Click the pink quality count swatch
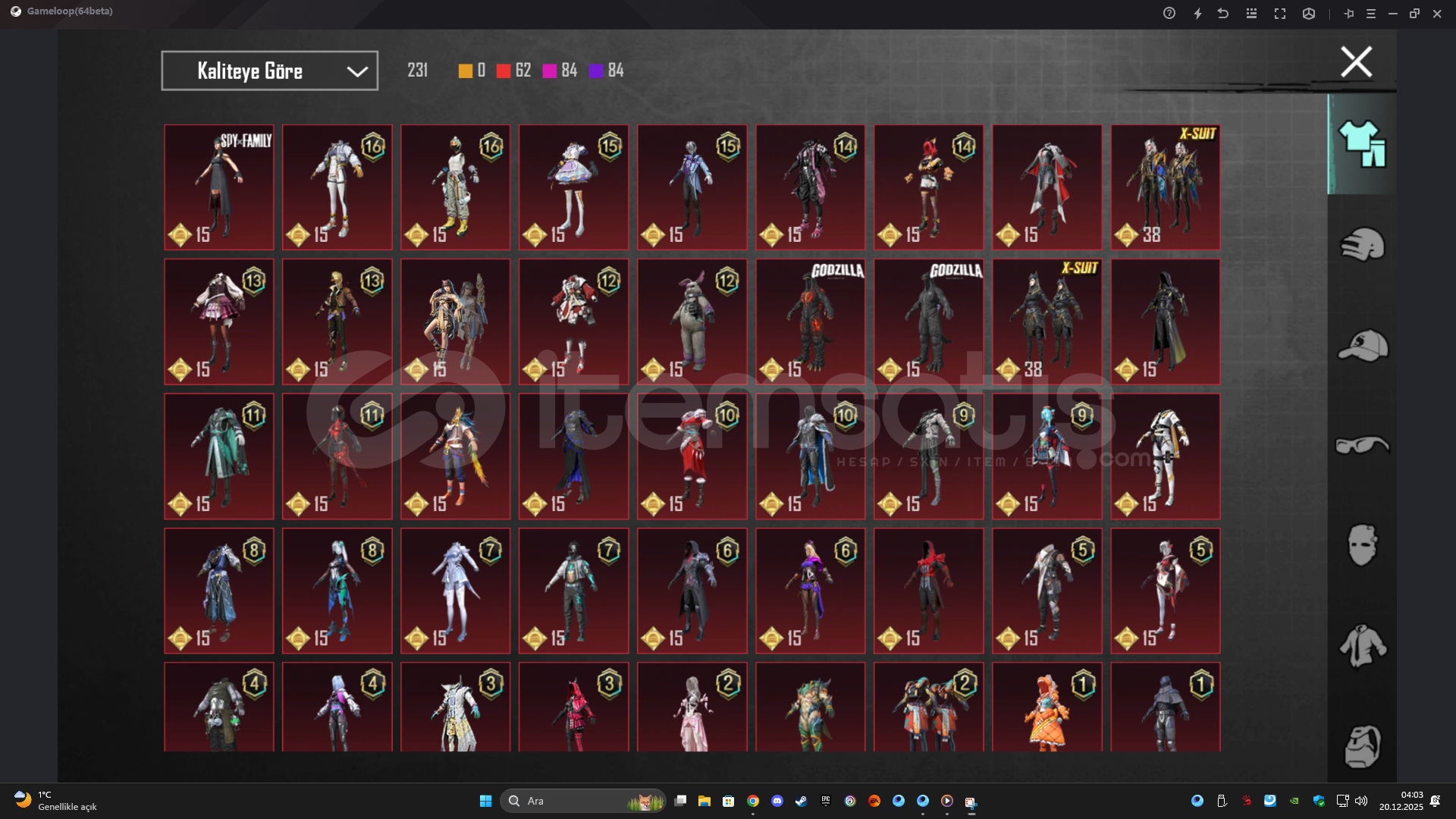 [550, 71]
